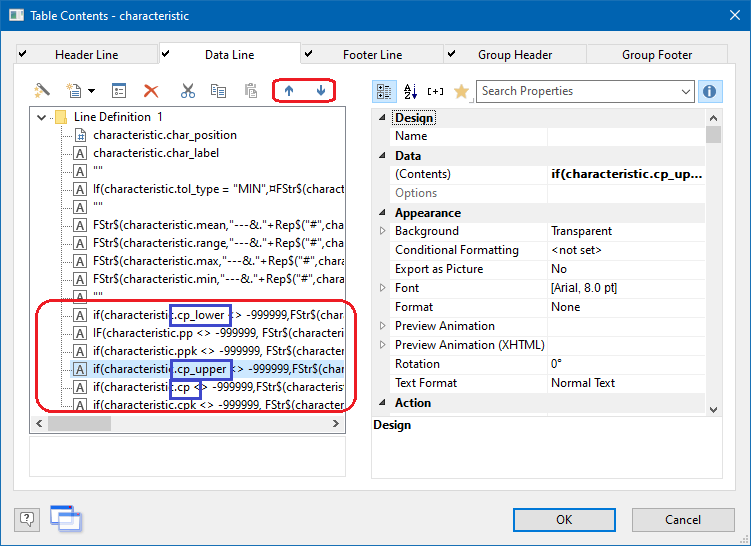Open the Search Properties dropdown arrow

(686, 91)
